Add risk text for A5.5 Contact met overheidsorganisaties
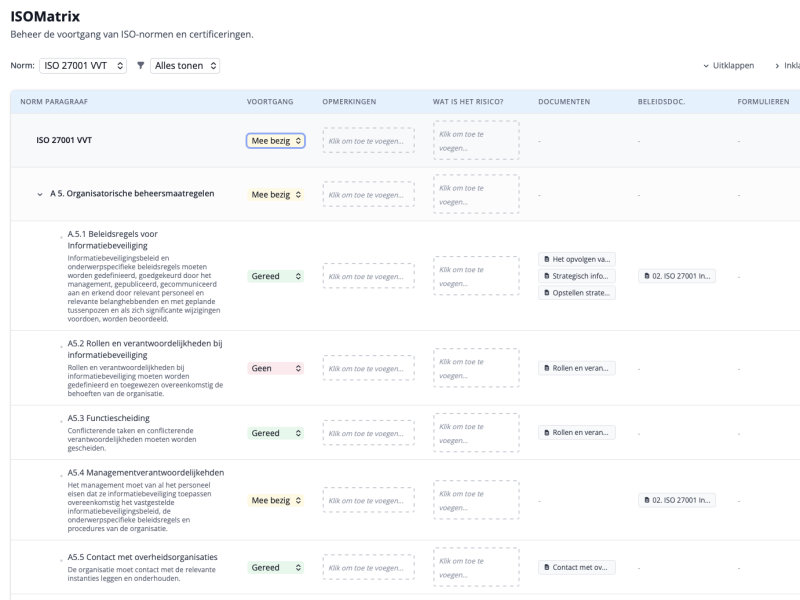800x600 pixels. (476, 568)
